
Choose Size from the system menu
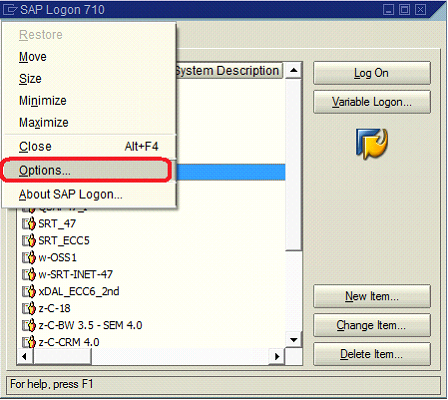point(89,79)
